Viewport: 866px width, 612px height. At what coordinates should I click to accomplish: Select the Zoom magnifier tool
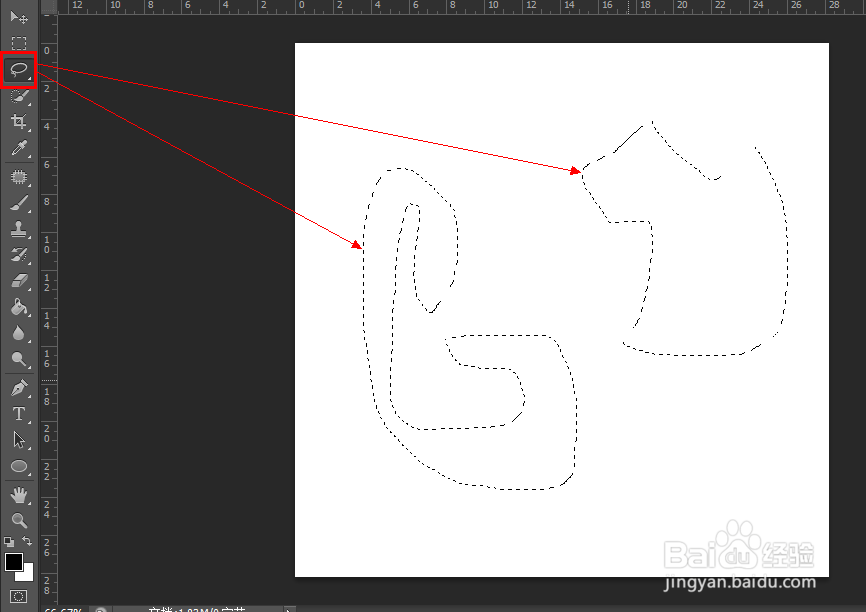19,520
